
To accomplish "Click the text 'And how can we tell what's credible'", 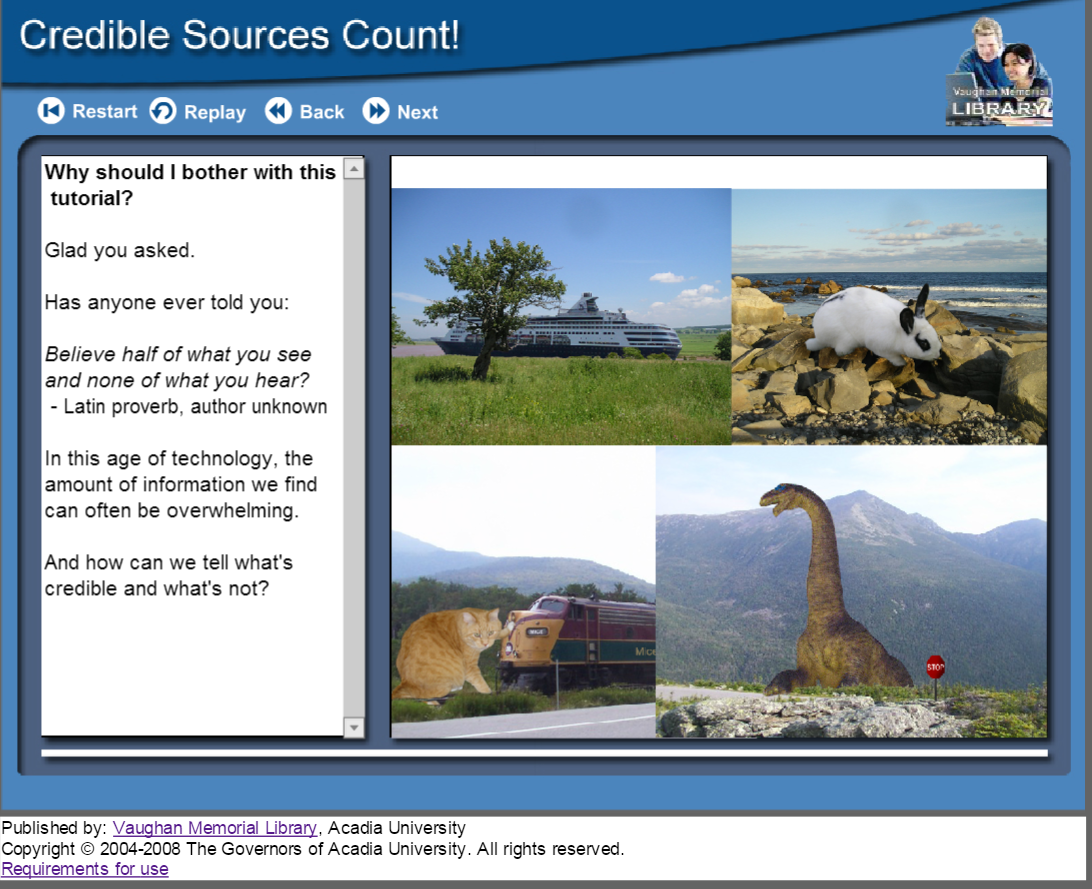I will (169, 575).
